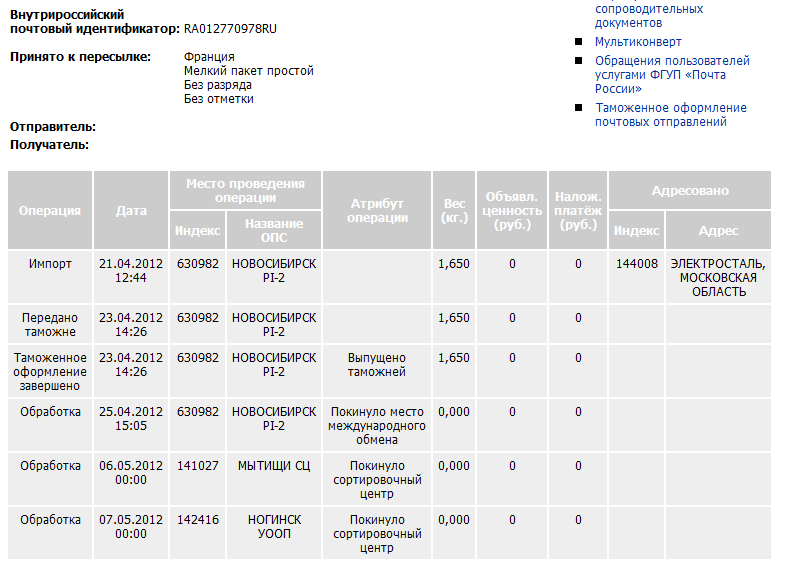Click the Название ОПС column header
Image resolution: width=786 pixels, height=571 pixels.
pos(273,231)
